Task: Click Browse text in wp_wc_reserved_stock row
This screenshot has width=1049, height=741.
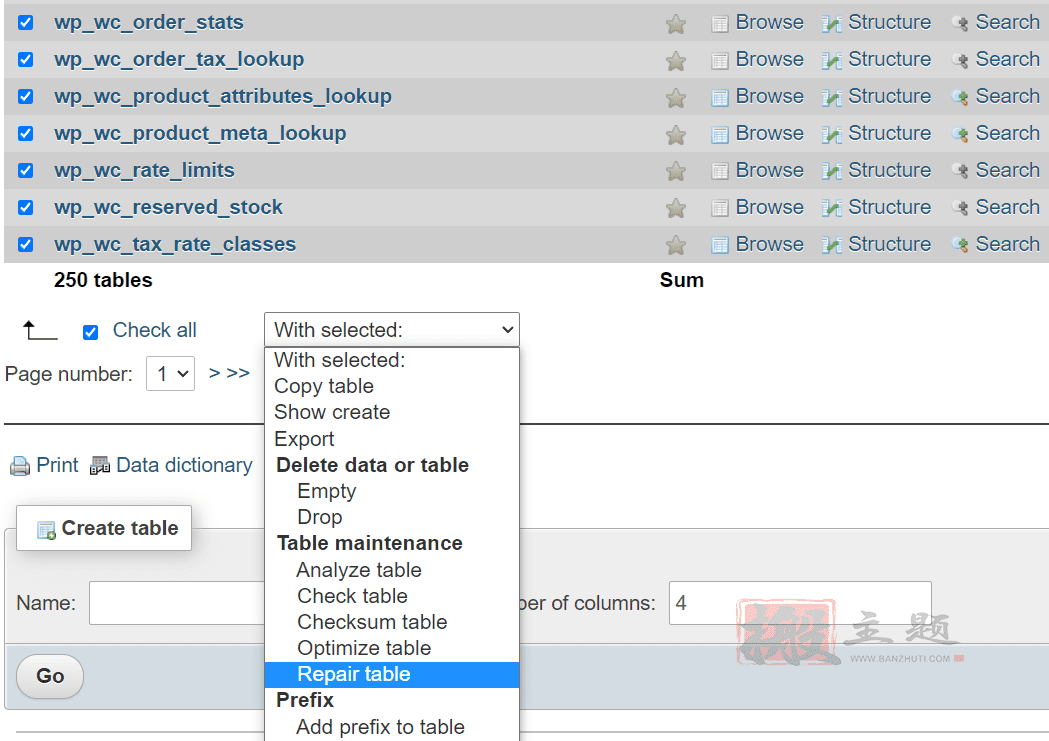Action: tap(769, 207)
